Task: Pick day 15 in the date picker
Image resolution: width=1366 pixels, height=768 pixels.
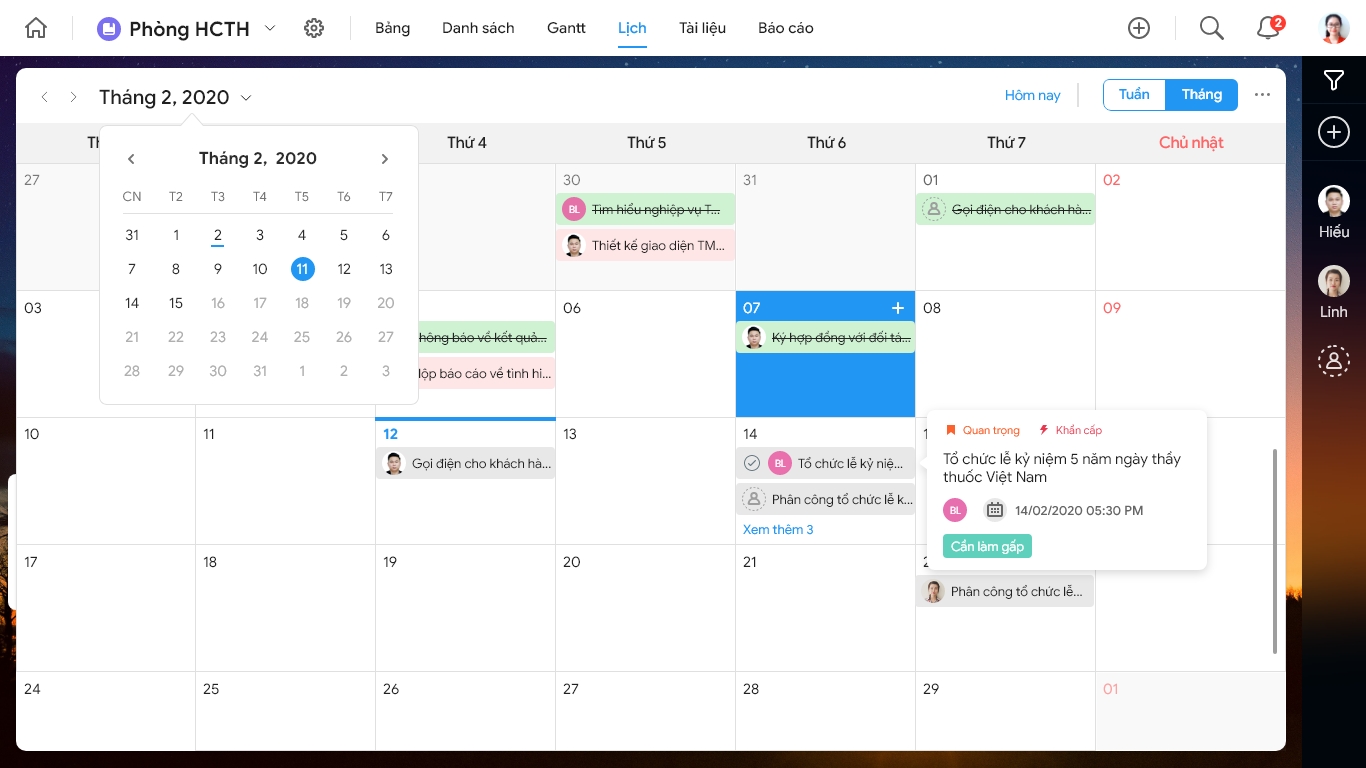Action: pos(176,303)
